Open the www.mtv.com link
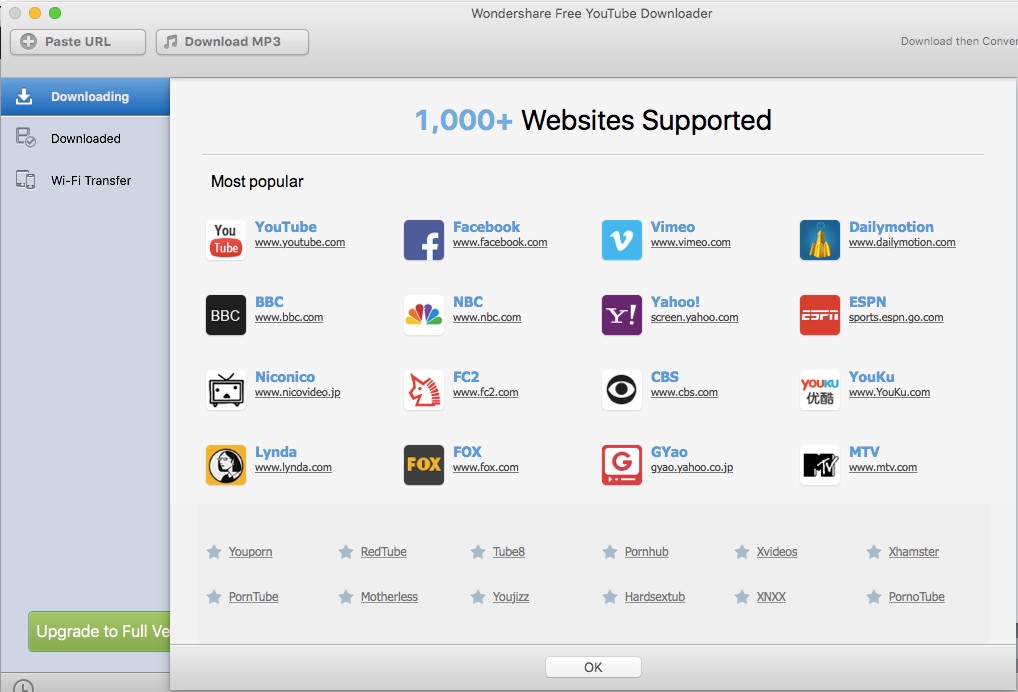This screenshot has height=692, width=1018. tap(883, 467)
